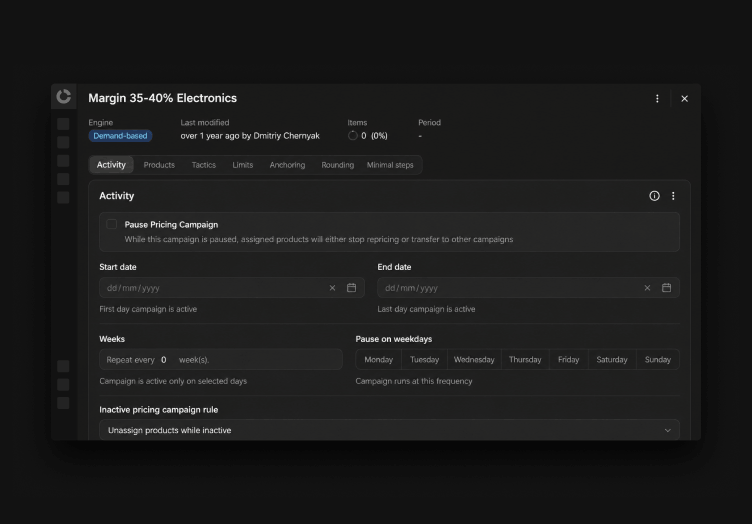752x524 pixels.
Task: Click the app logo in sidebar
Action: click(63, 96)
